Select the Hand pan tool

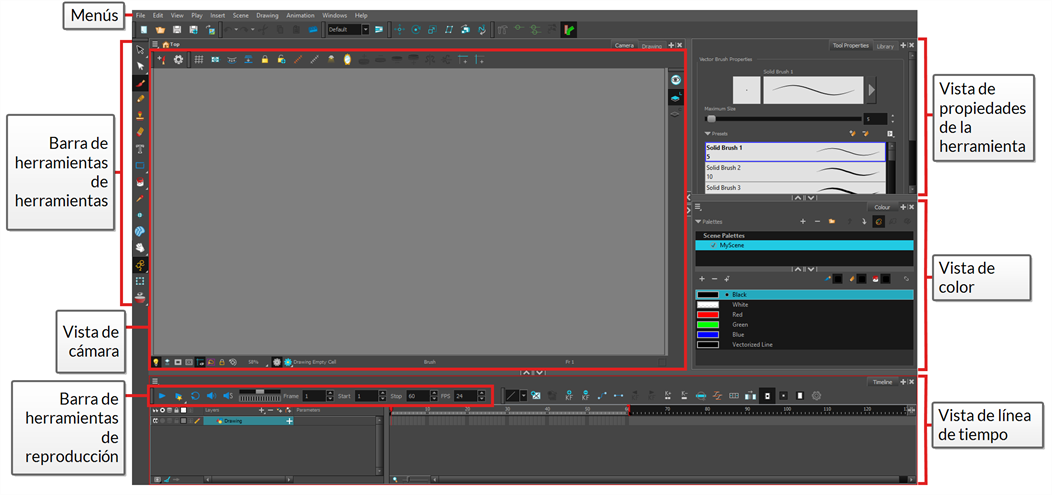(140, 248)
